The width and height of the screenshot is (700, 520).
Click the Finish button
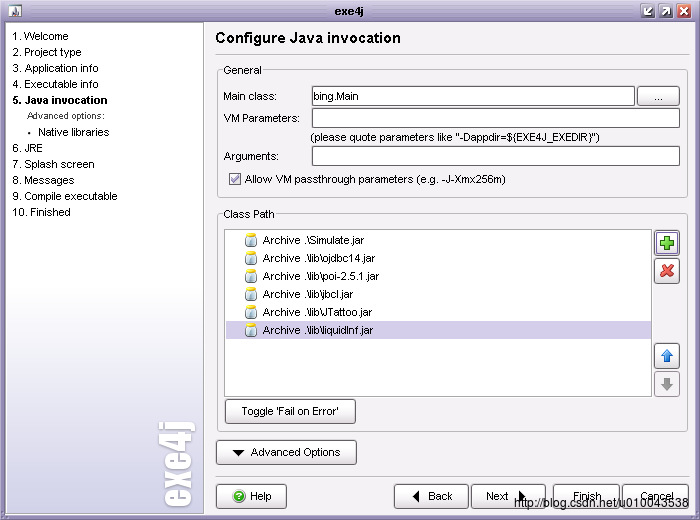pos(586,496)
